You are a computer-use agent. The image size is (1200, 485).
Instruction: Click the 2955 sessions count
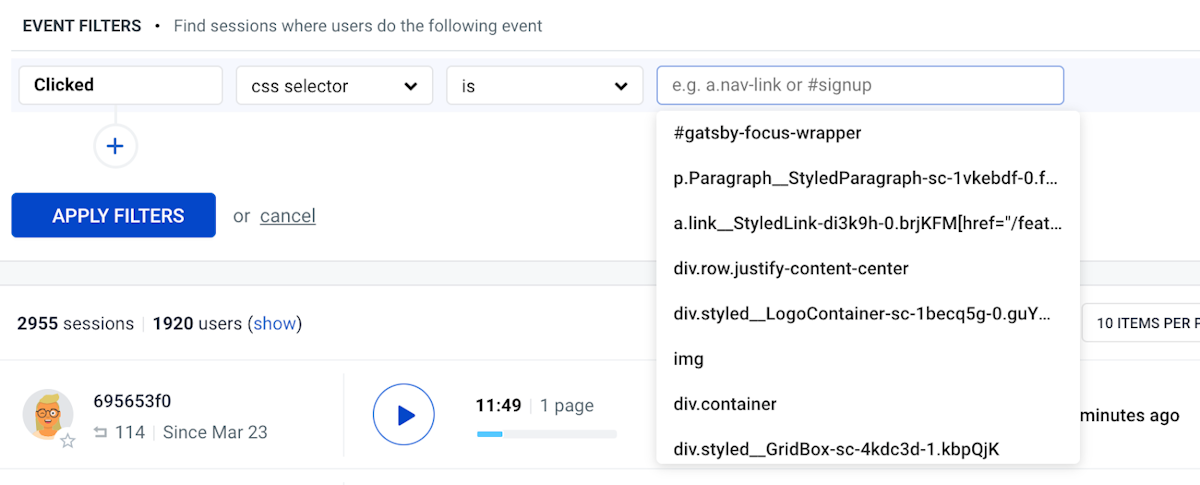point(75,323)
